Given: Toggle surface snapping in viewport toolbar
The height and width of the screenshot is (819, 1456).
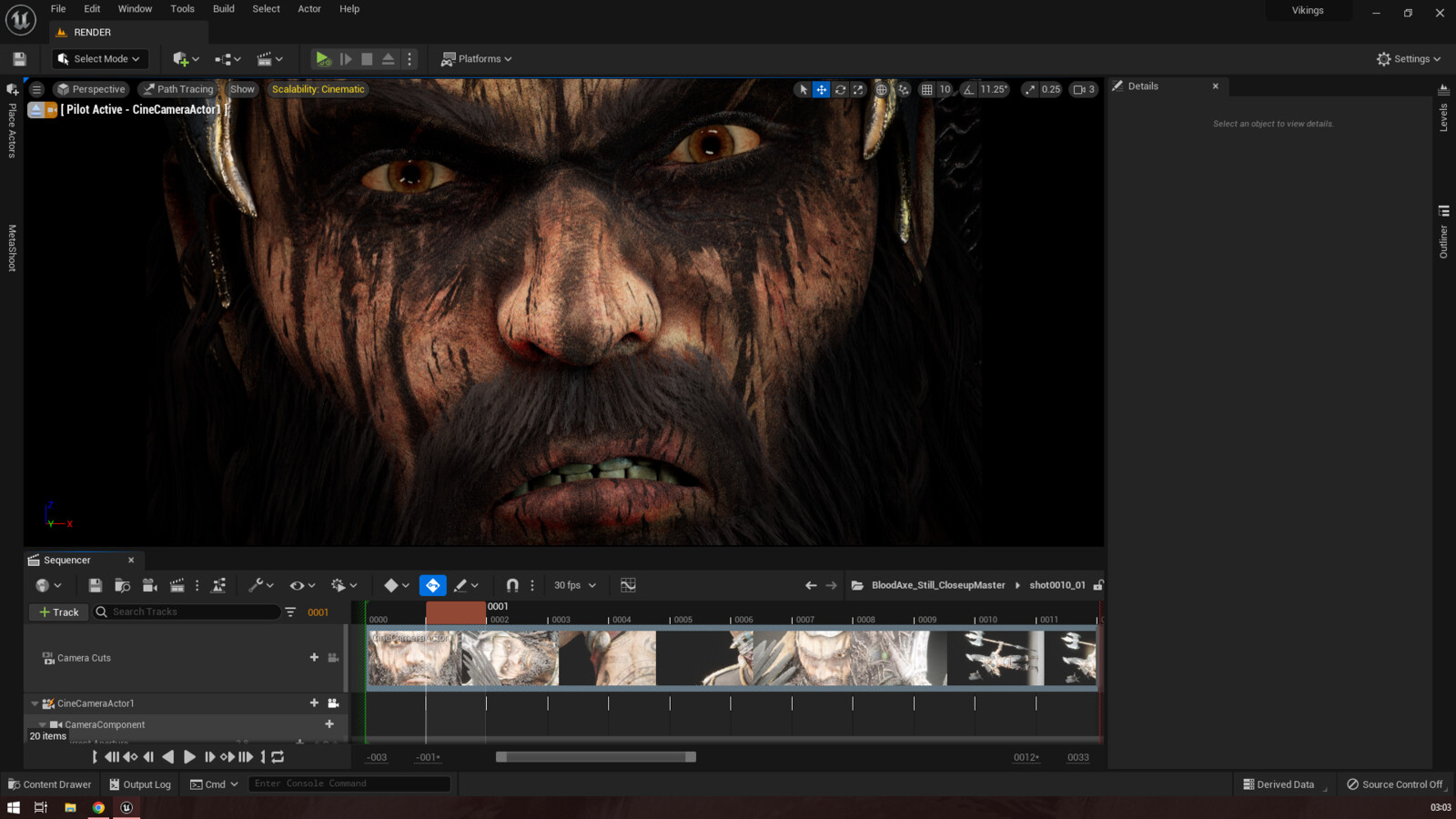Looking at the screenshot, I should (x=904, y=89).
